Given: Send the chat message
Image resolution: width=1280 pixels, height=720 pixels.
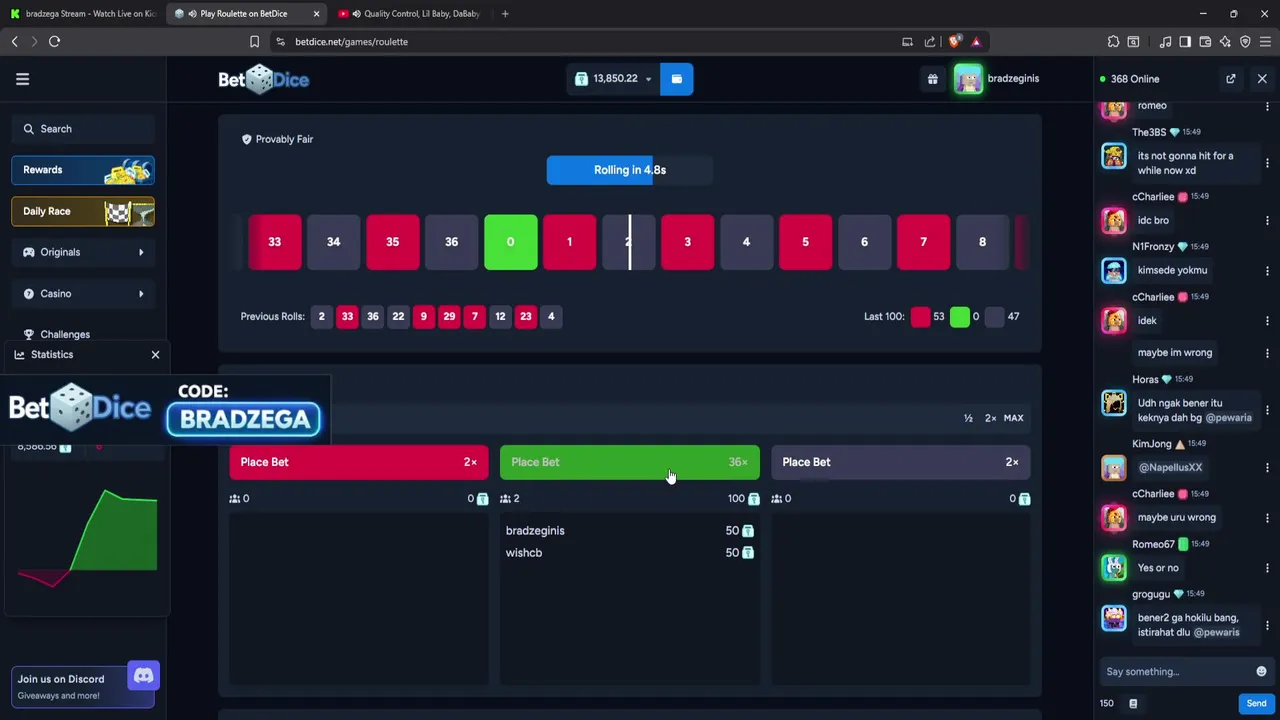Looking at the screenshot, I should 1256,704.
